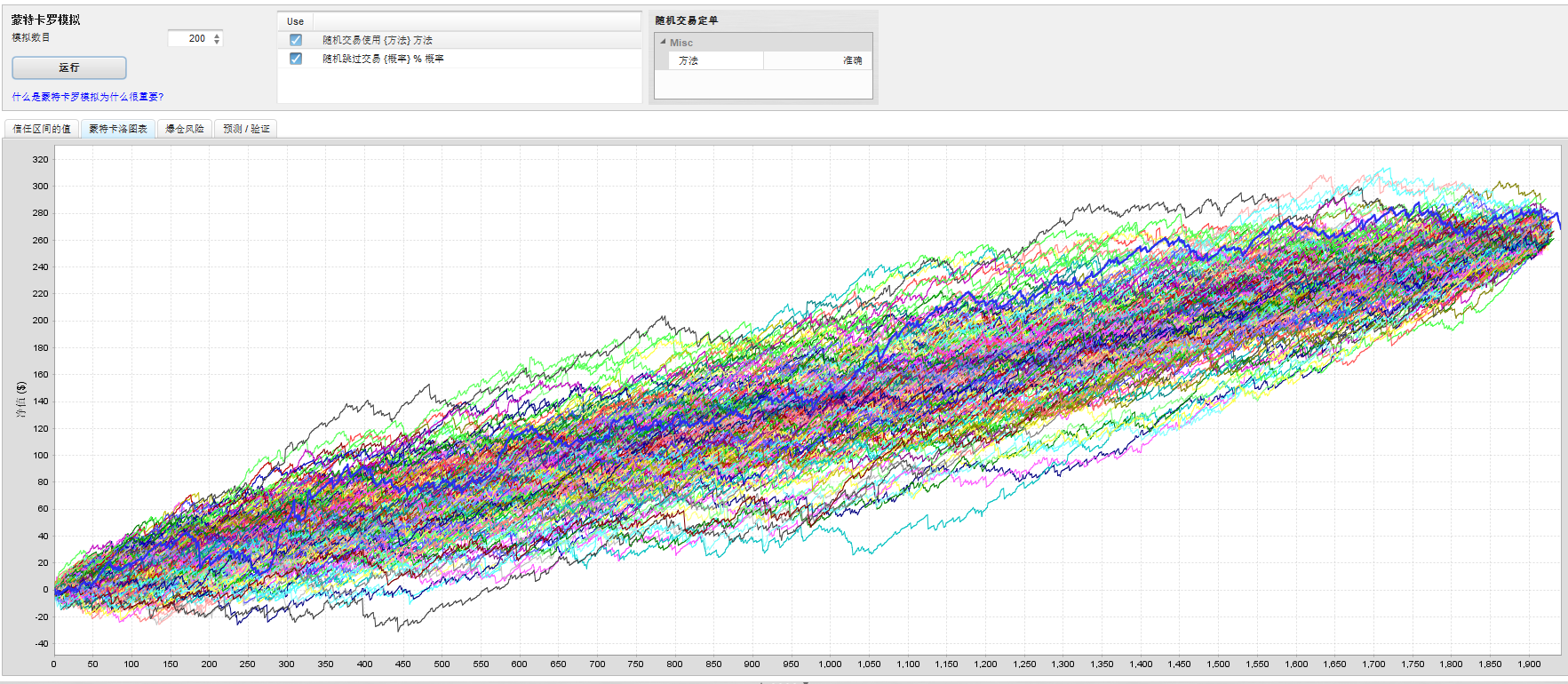1568x684 pixels.
Task: Select the 方法 property row label
Action: tap(688, 60)
